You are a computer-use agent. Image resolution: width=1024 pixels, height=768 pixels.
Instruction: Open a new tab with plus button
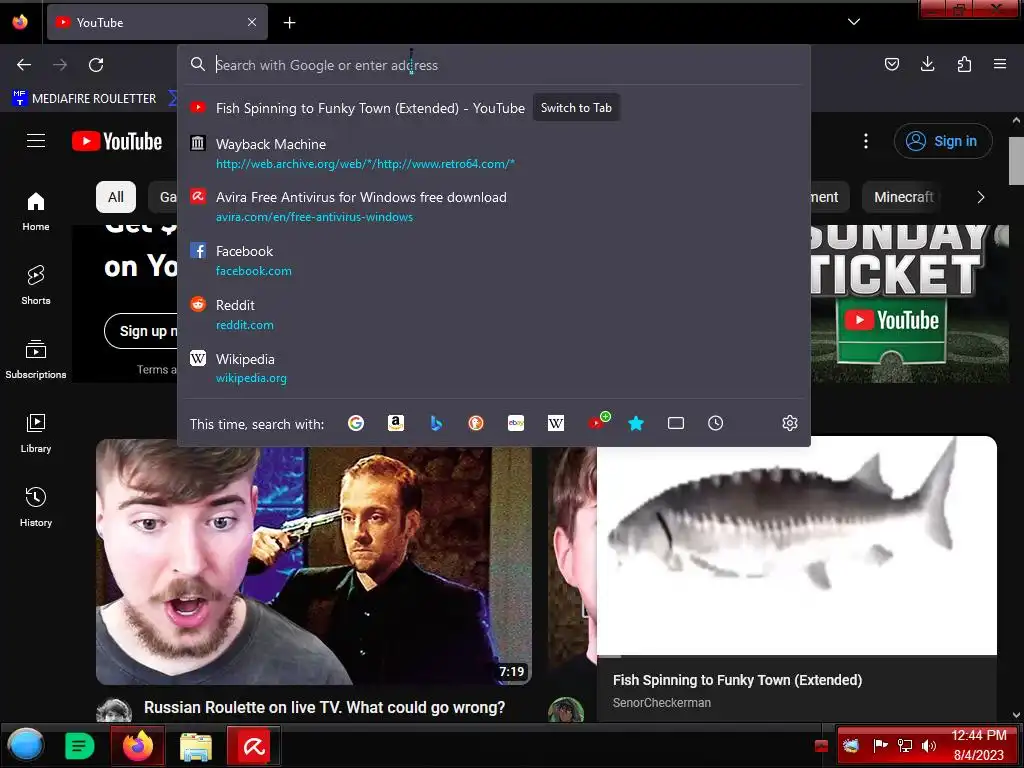pyautogui.click(x=289, y=23)
